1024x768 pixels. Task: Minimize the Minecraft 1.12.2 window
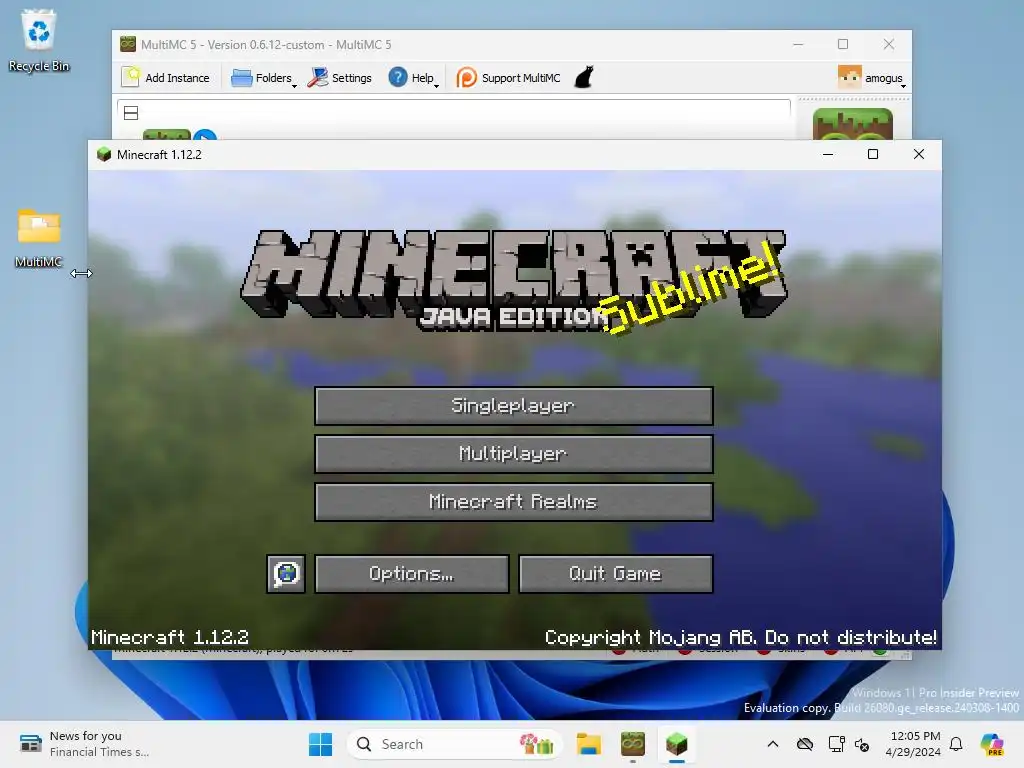coord(828,154)
